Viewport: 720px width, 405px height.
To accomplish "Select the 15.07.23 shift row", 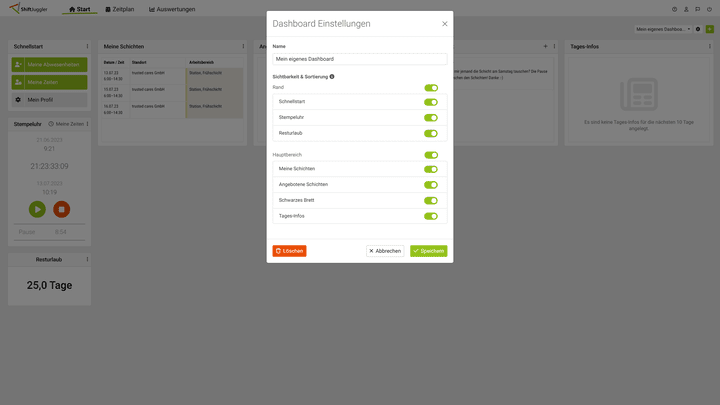I will coord(173,92).
